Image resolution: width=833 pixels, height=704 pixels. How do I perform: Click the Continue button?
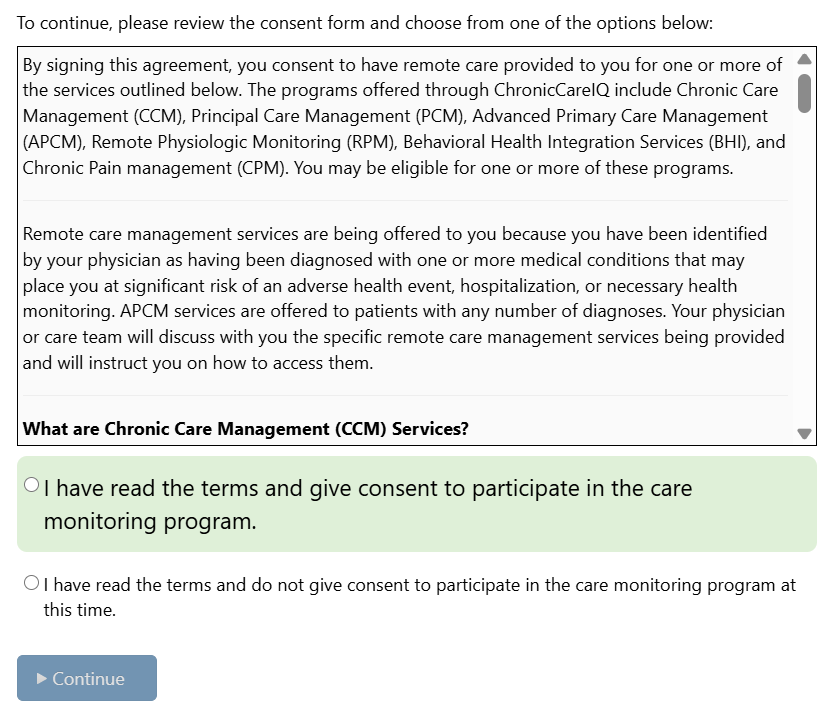(87, 678)
